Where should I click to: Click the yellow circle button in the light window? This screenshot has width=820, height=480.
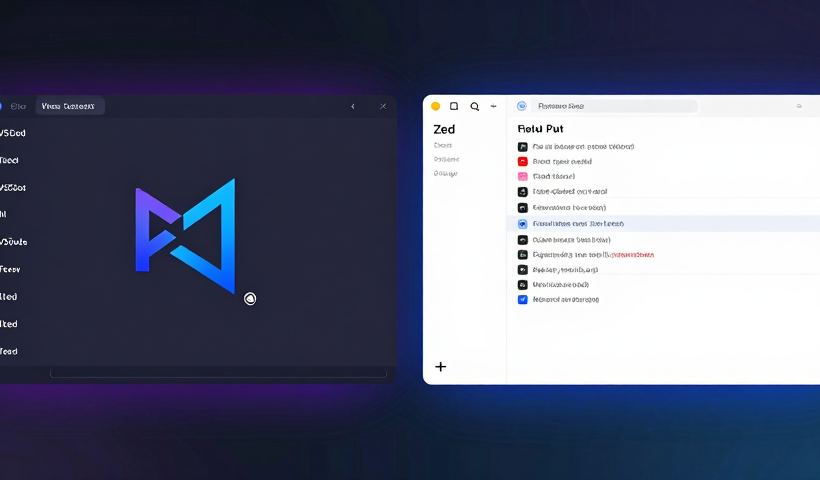(435, 106)
